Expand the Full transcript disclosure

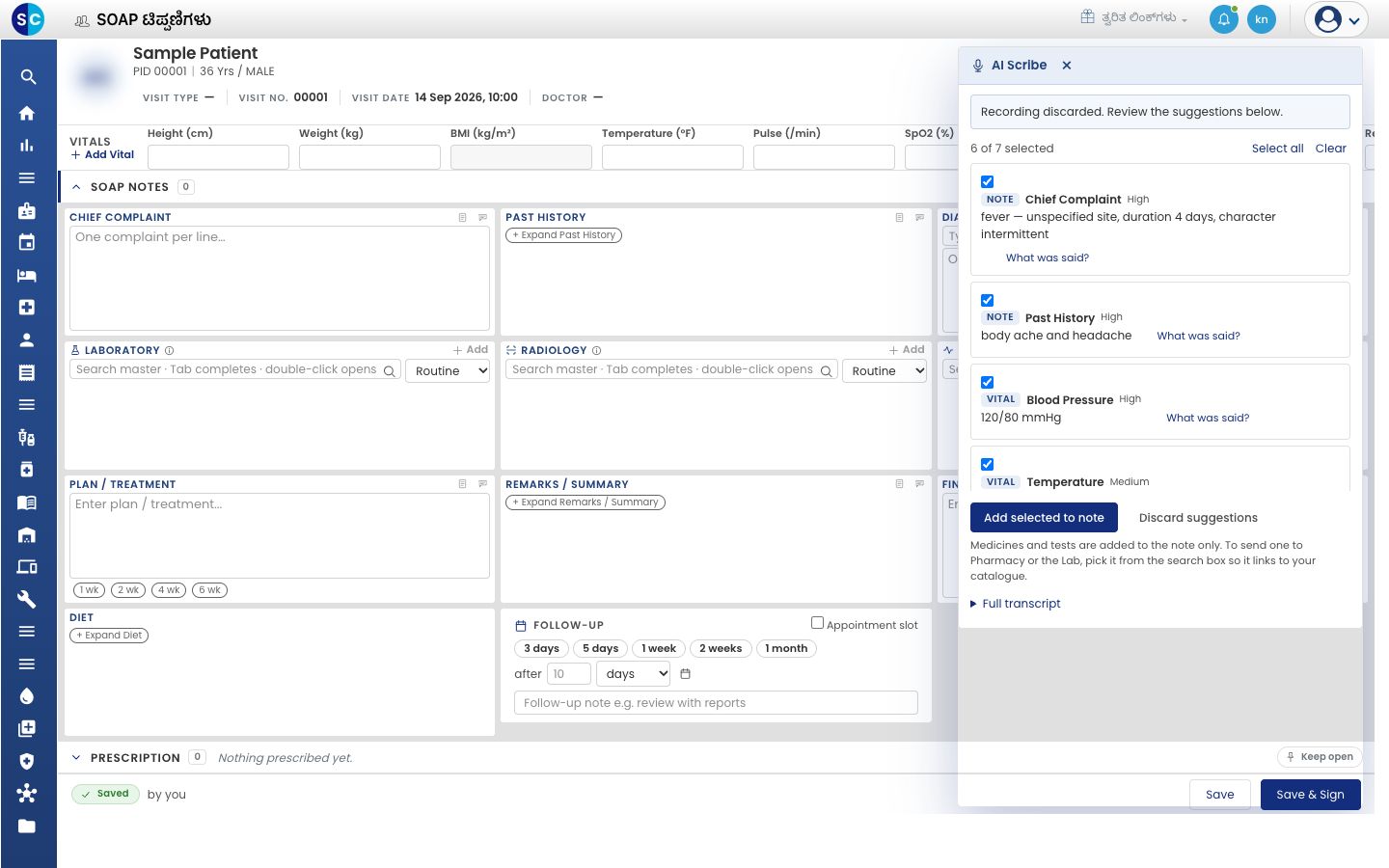click(x=1016, y=604)
